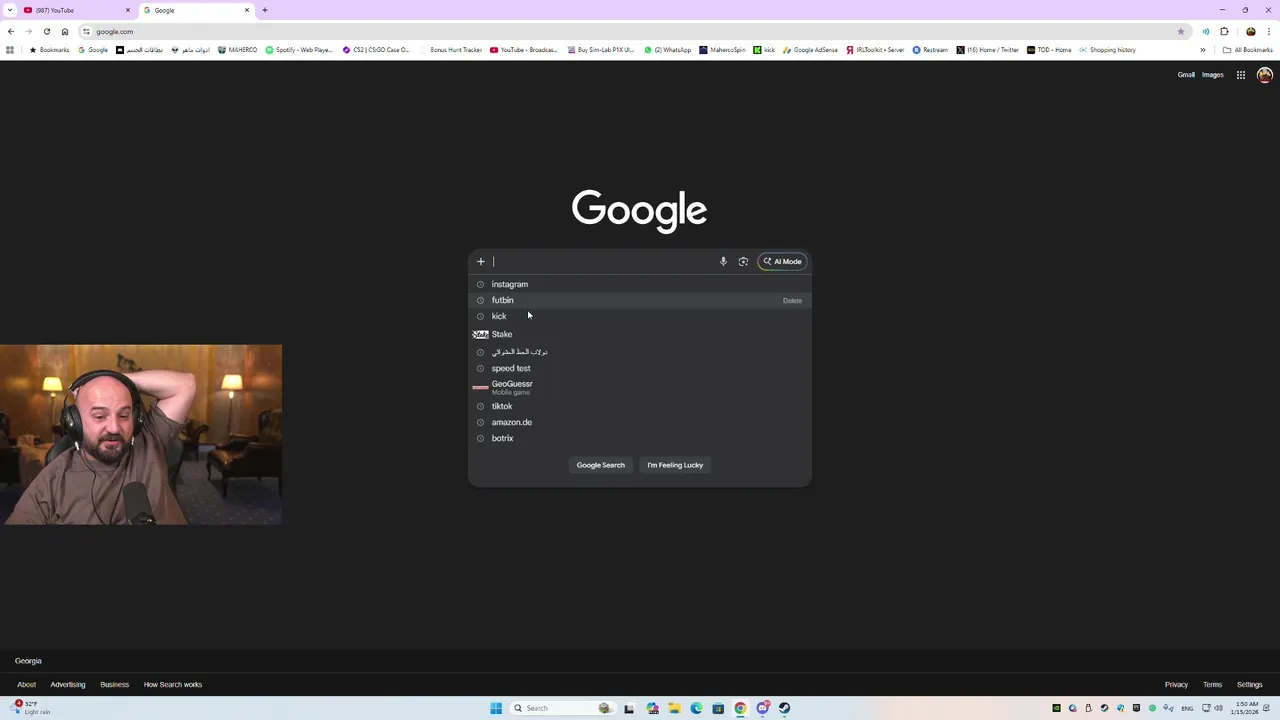Choose the tiktok suggestion
Screen dimensions: 1280x720
pos(640,406)
